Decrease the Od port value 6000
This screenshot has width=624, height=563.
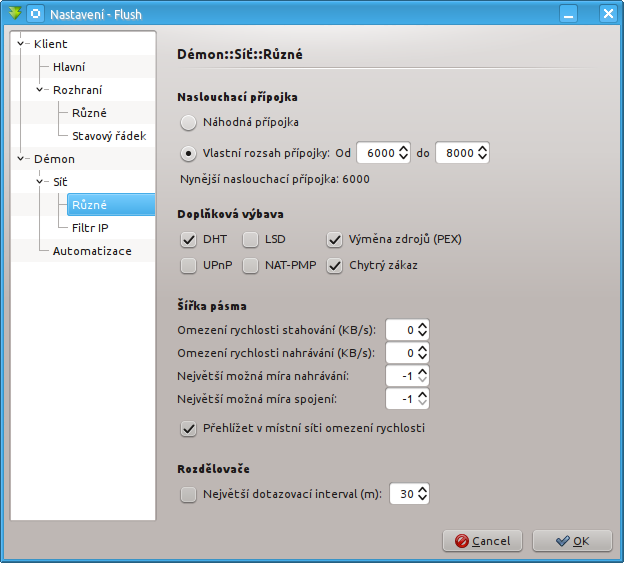(404, 158)
